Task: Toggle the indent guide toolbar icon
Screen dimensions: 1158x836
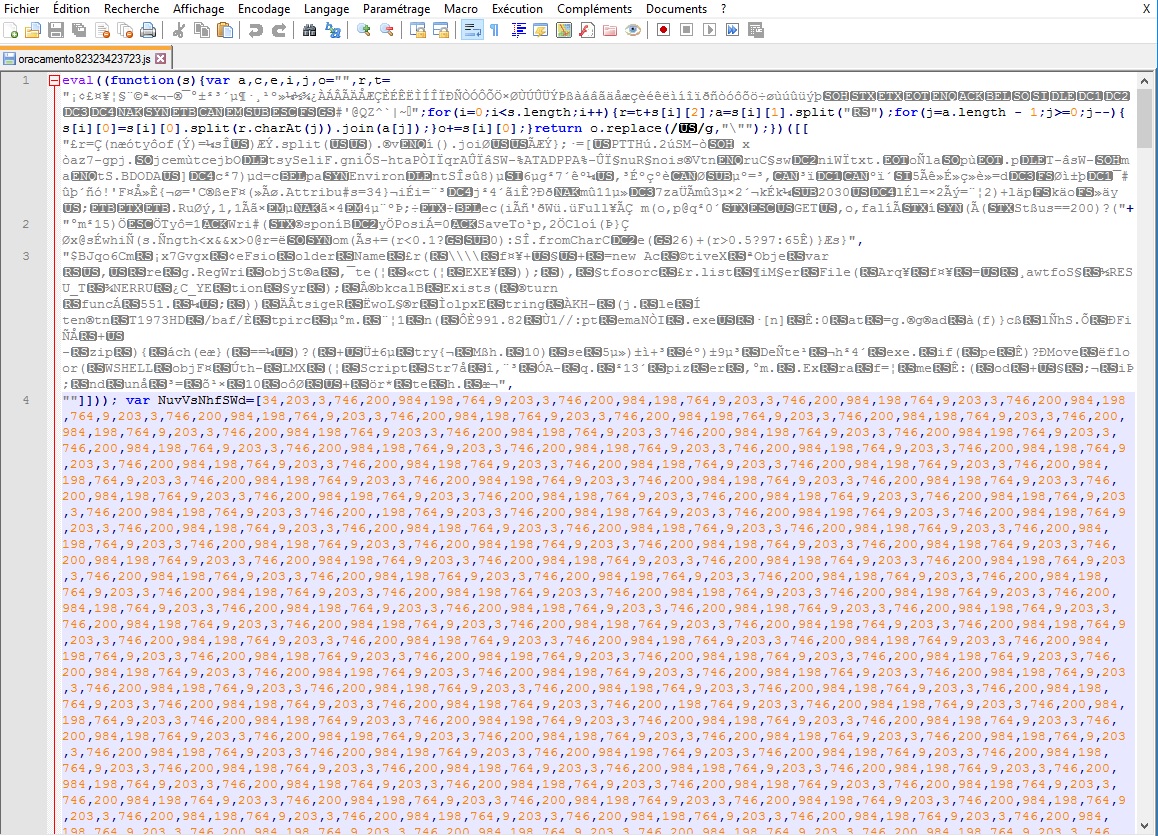Action: [x=518, y=30]
